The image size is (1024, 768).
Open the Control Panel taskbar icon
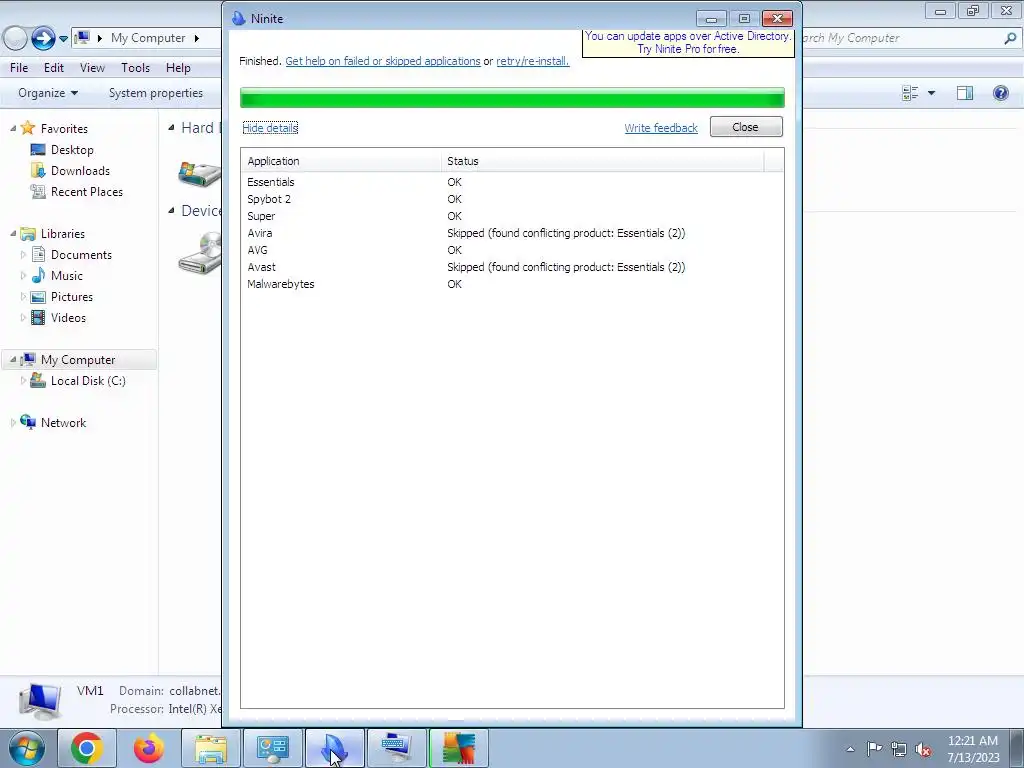click(x=273, y=748)
